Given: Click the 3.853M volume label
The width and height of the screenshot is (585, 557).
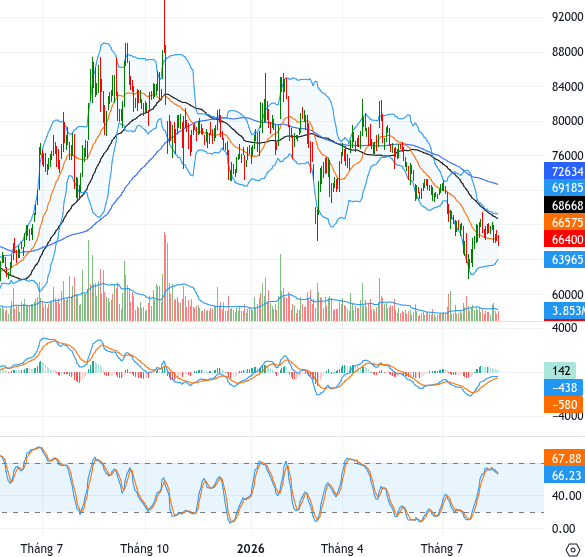Looking at the screenshot, I should 564,310.
